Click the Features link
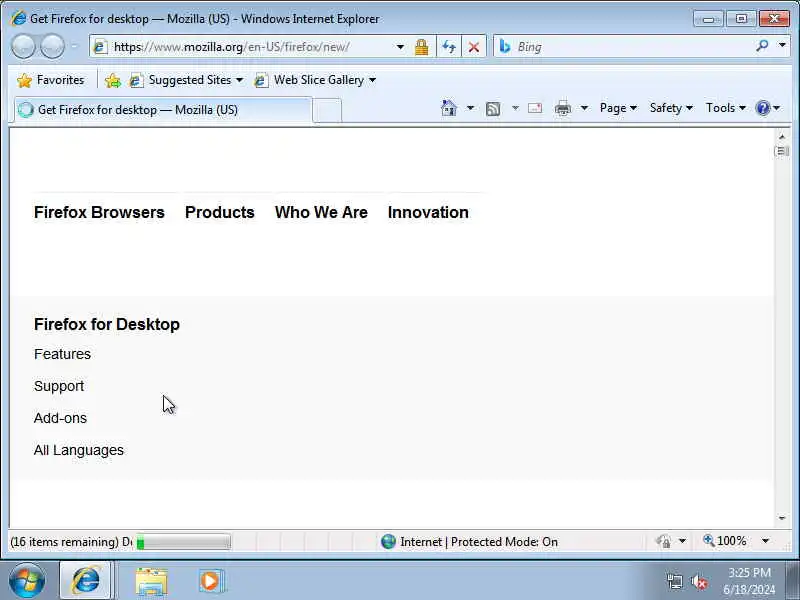800x600 pixels. pyautogui.click(x=62, y=354)
